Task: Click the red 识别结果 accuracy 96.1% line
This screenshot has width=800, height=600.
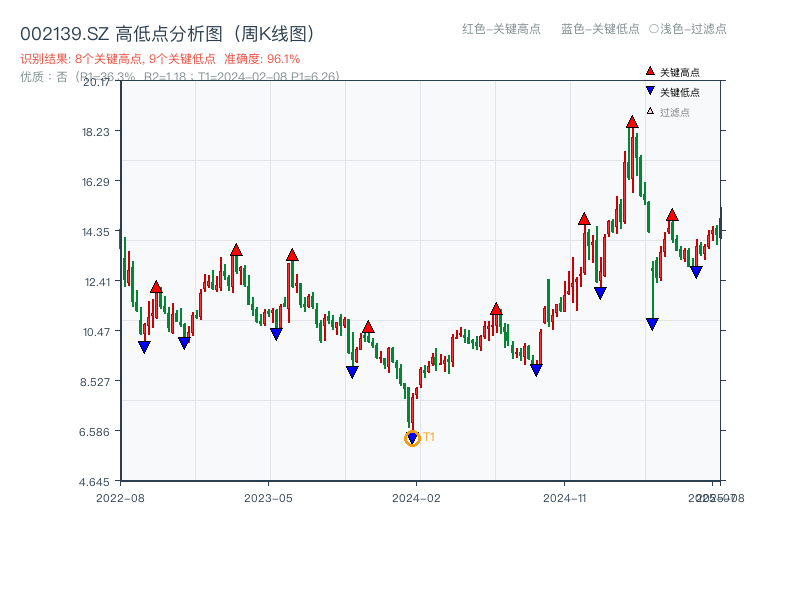Action: [160, 59]
